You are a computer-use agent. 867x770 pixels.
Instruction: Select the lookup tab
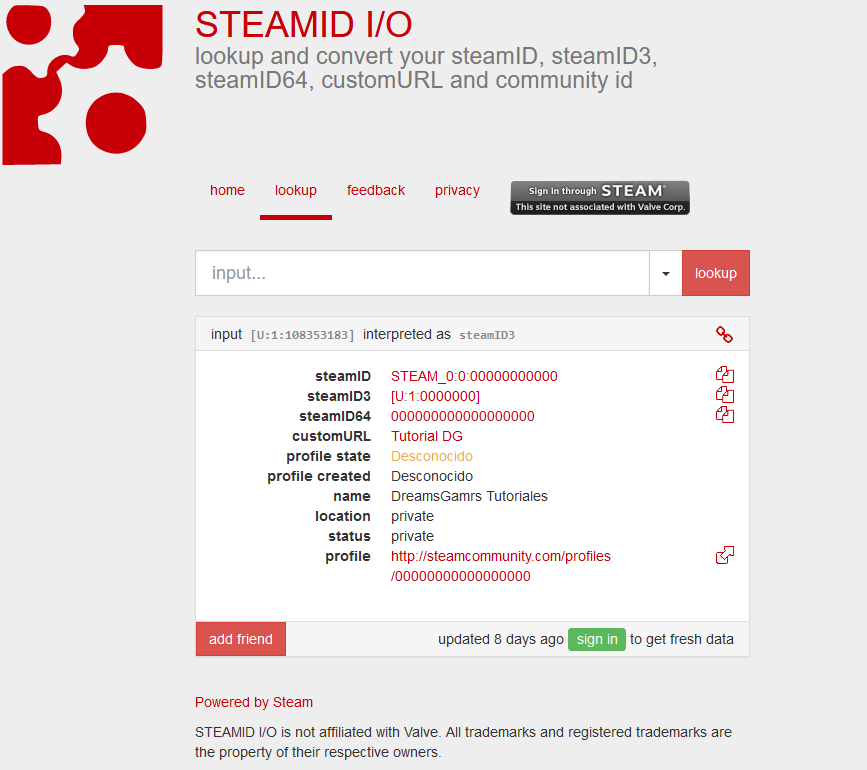(296, 190)
